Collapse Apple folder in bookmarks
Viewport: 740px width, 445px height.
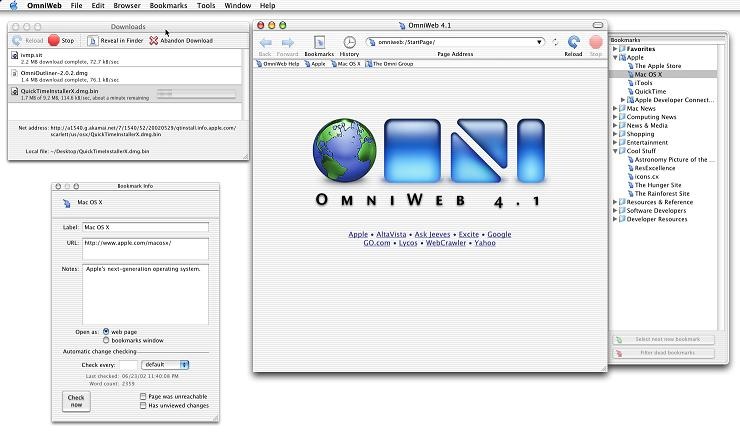coord(615,57)
